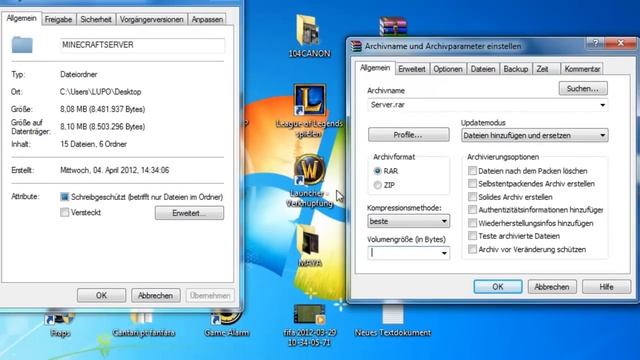The height and width of the screenshot is (360, 640).
Task: Switch to the Optionen tab
Action: point(448,69)
